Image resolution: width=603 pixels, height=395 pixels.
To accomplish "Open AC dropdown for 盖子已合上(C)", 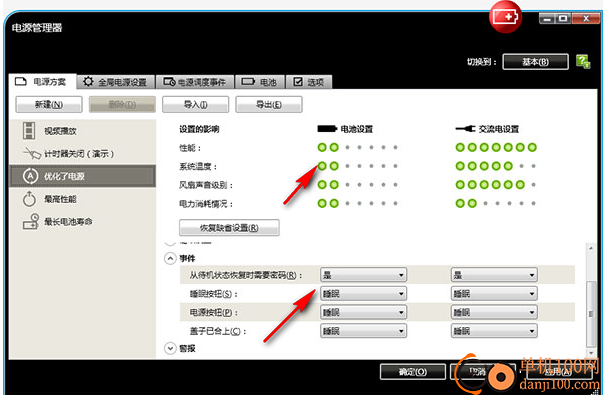I will (x=494, y=331).
